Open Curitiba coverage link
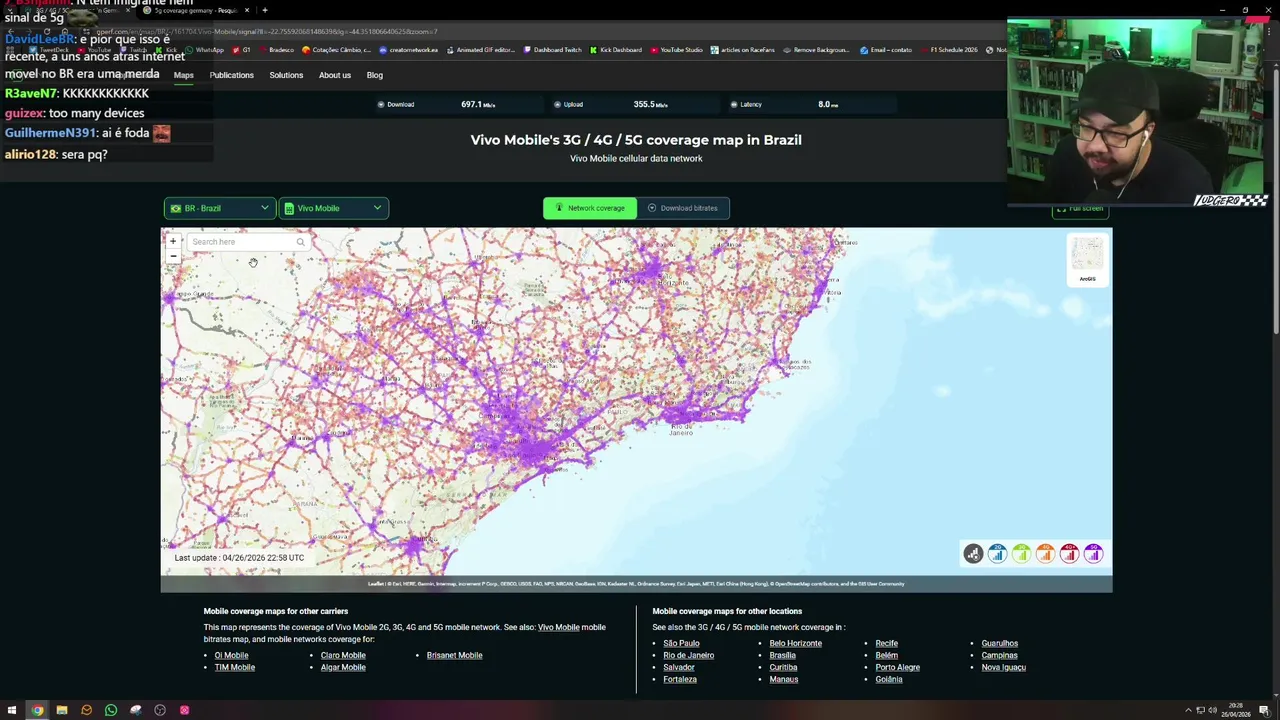 pos(783,667)
